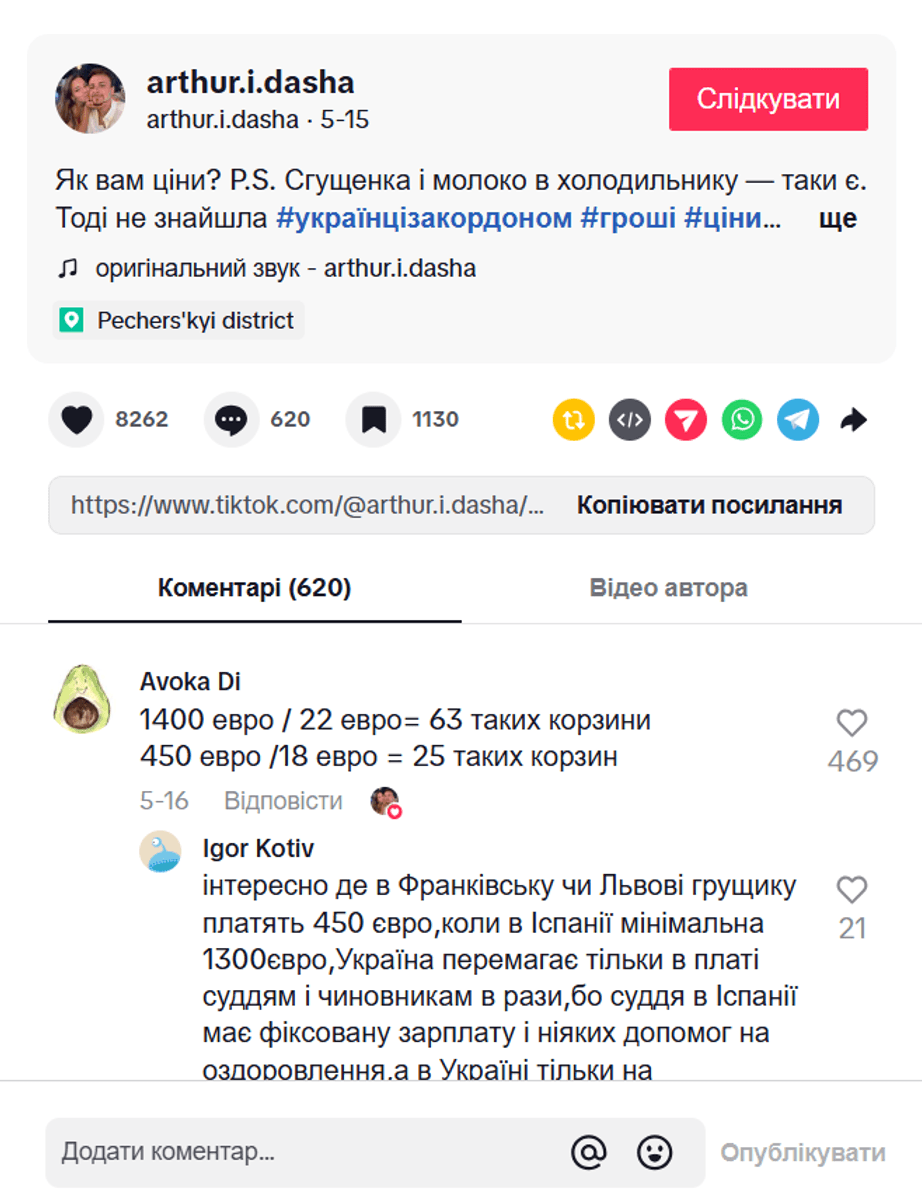Image resolution: width=922 pixels, height=1200 pixels.
Task: Open the embed code icon
Action: 628,420
